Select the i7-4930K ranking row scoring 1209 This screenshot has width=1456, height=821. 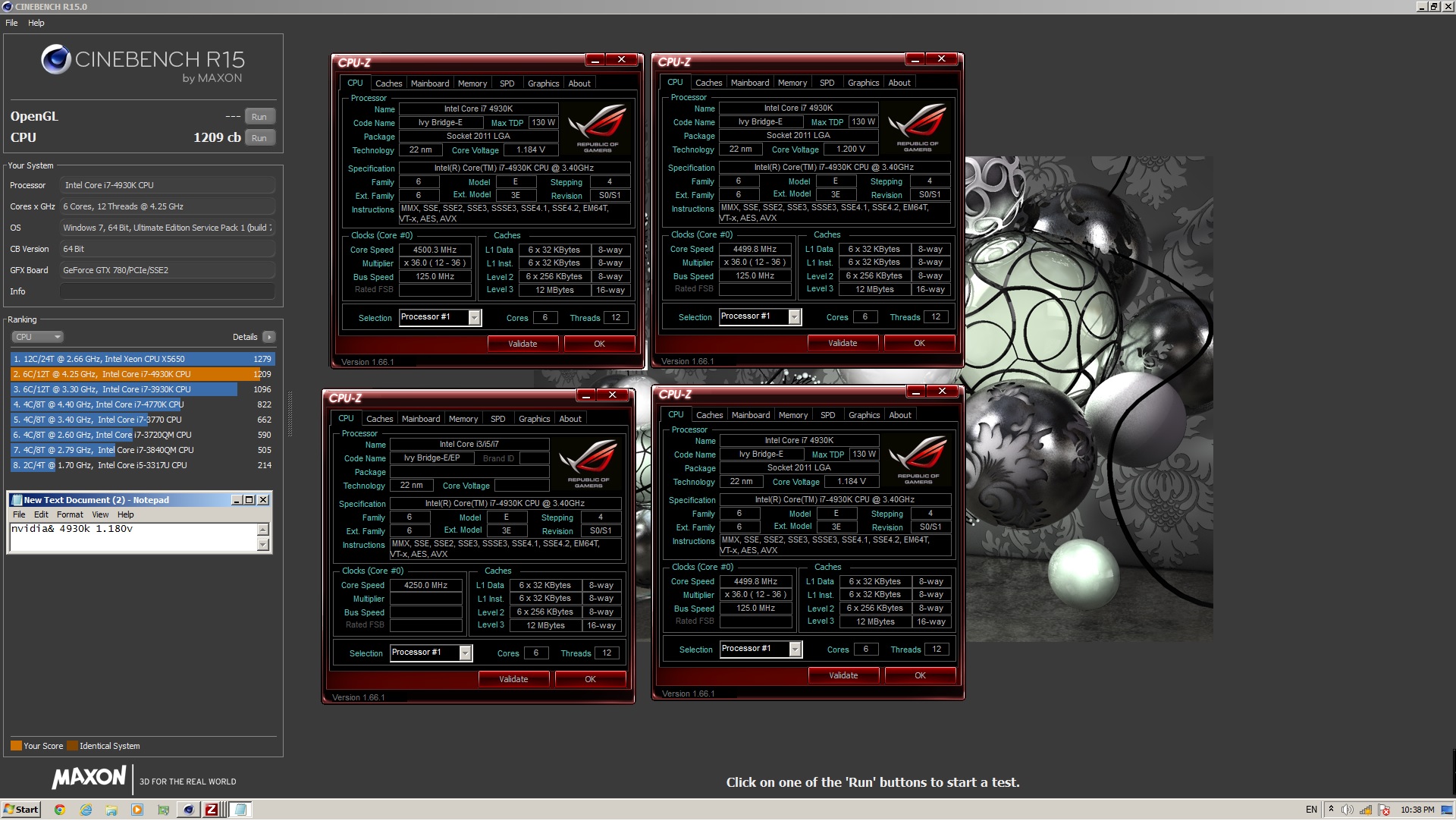[x=143, y=375]
